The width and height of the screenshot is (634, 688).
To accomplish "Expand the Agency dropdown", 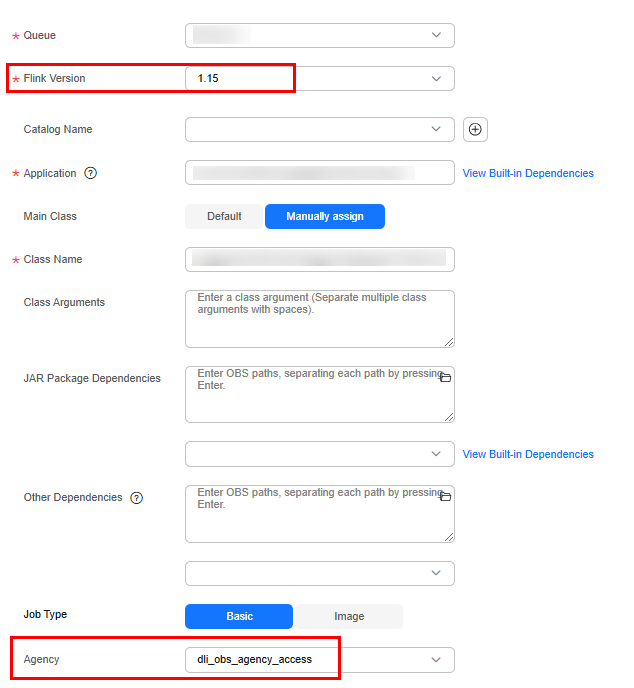I will pyautogui.click(x=320, y=660).
